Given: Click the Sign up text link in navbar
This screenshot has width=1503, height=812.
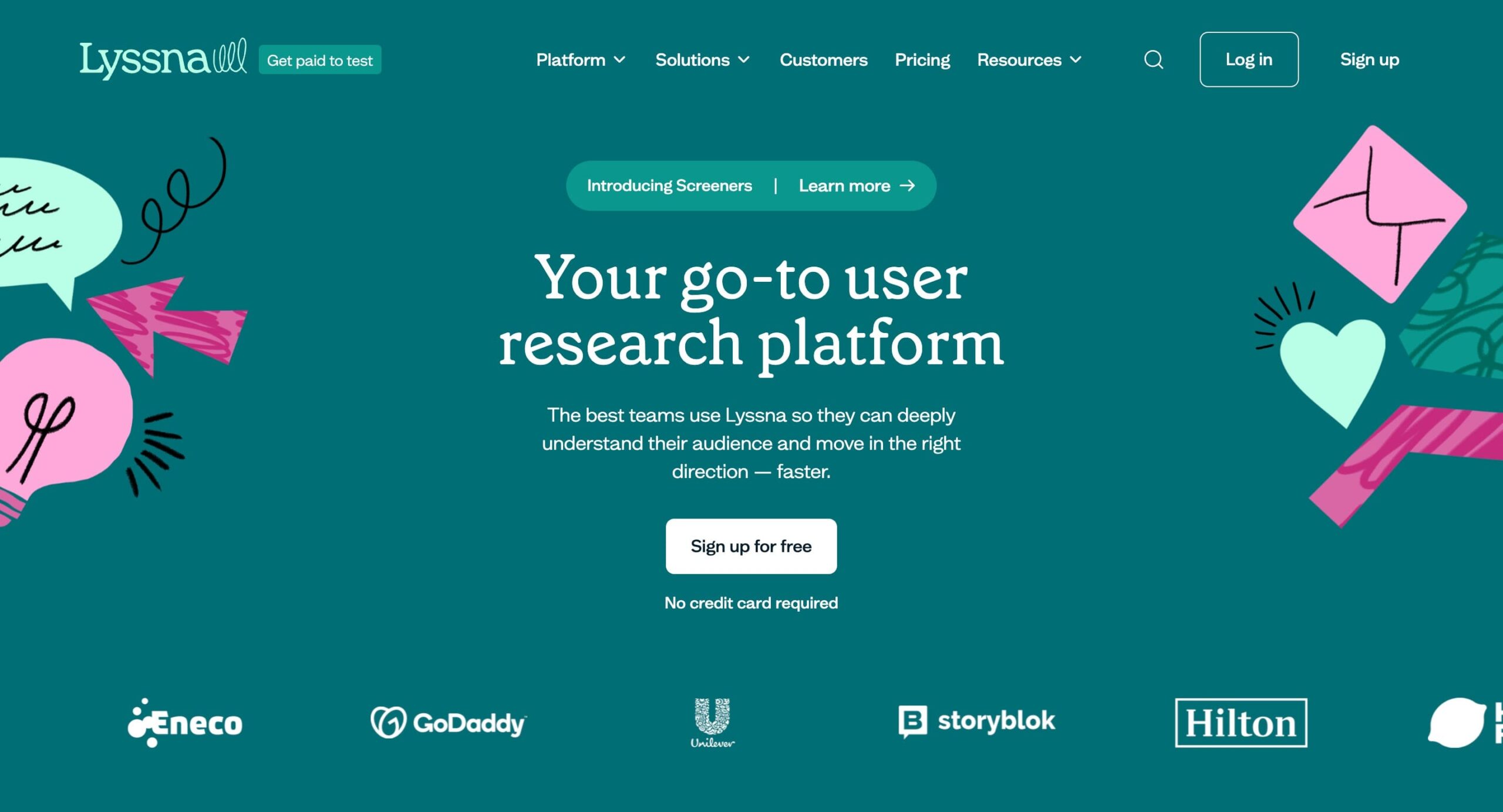Looking at the screenshot, I should coord(1370,59).
